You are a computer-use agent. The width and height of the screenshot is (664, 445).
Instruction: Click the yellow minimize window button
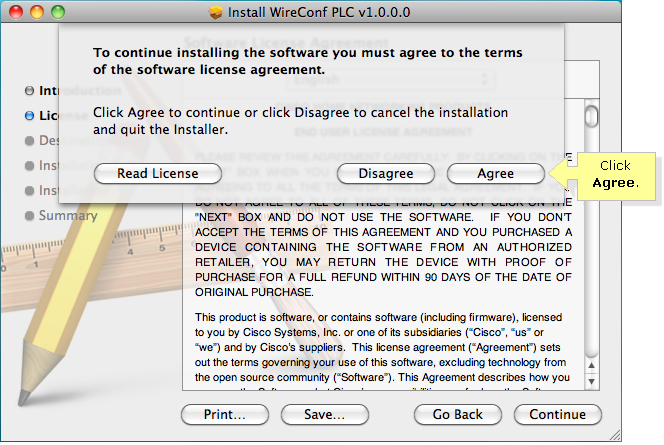pyautogui.click(x=37, y=12)
